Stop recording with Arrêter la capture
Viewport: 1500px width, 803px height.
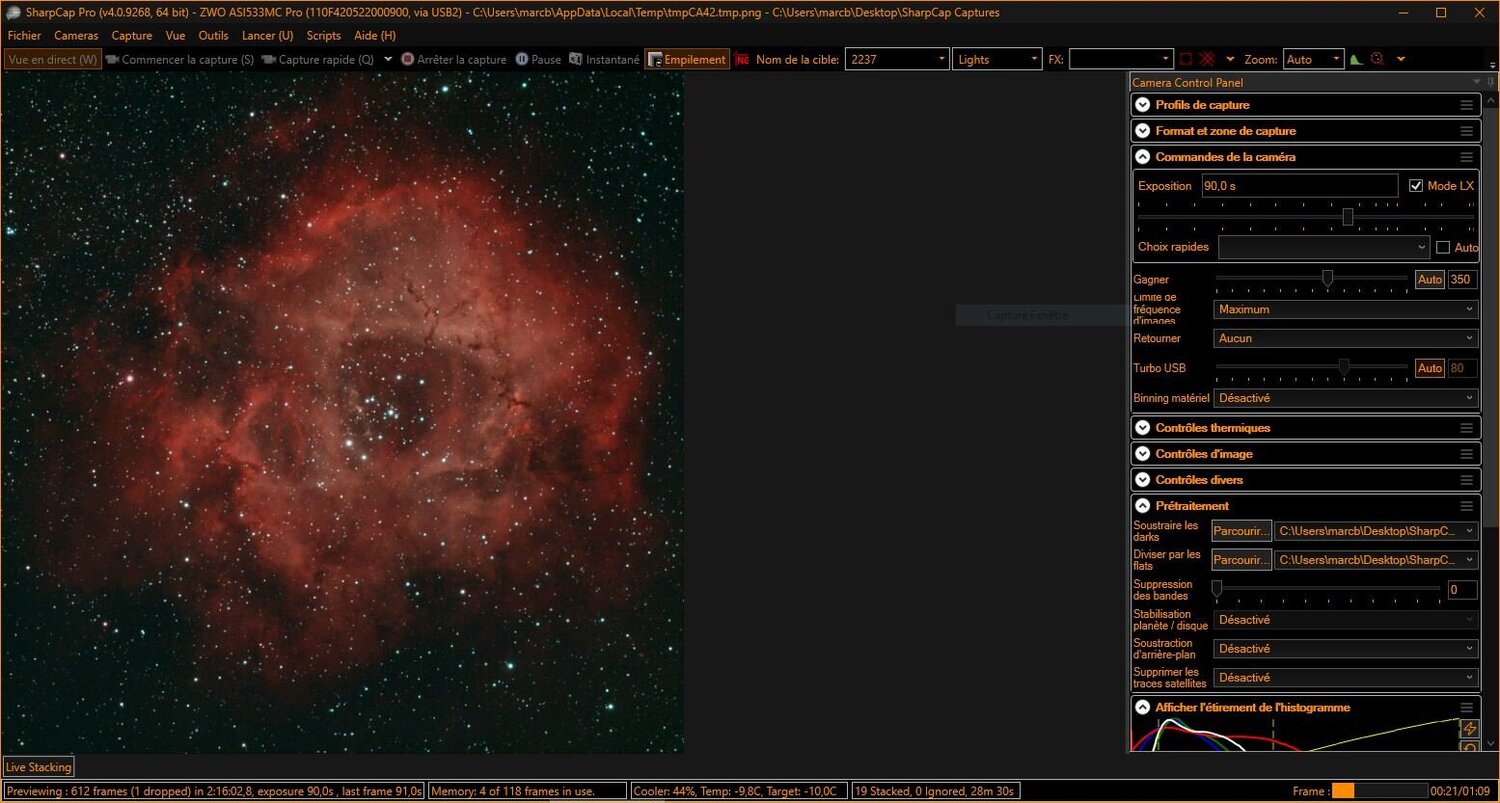(x=454, y=60)
